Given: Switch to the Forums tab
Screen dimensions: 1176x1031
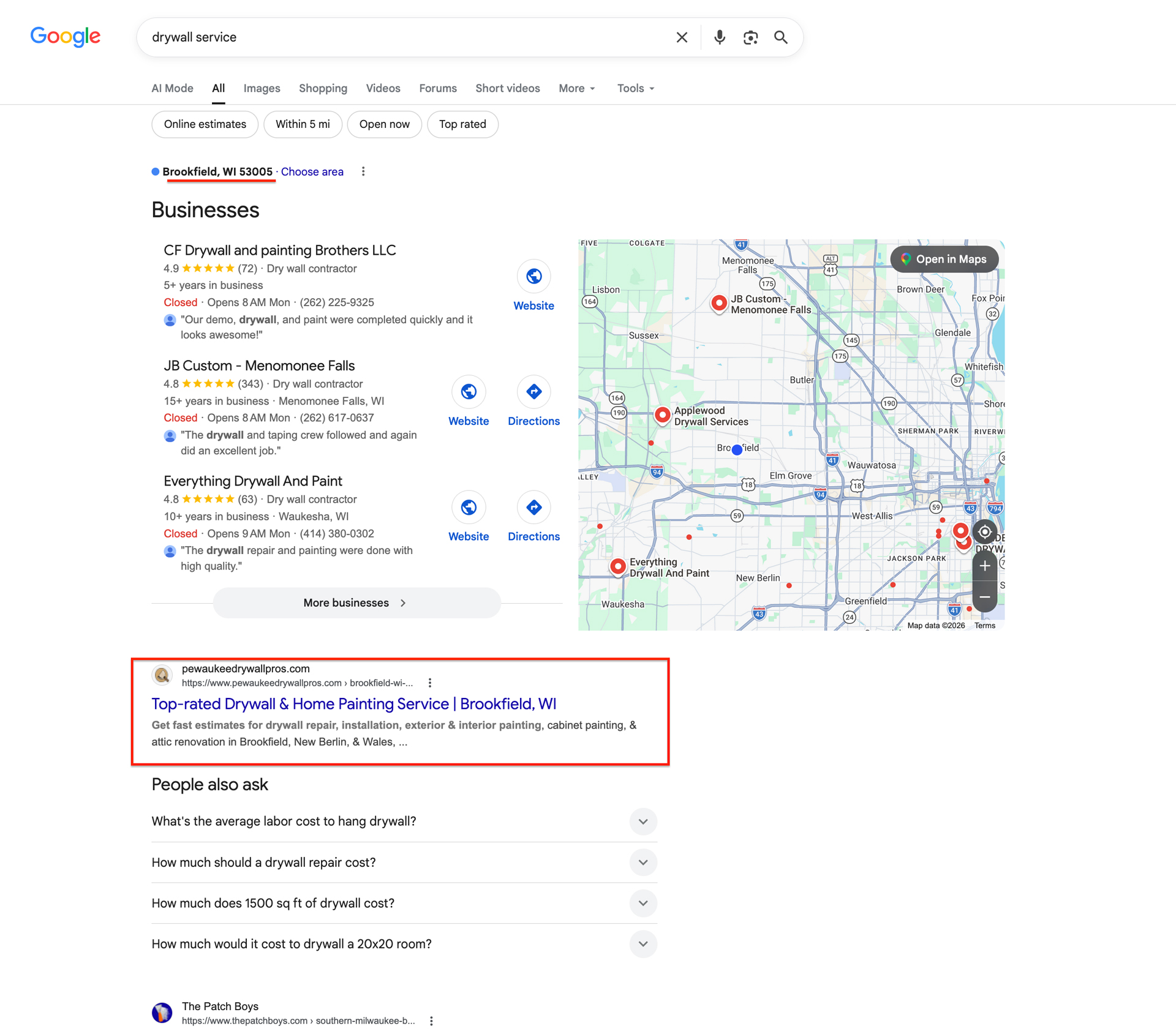Looking at the screenshot, I should (438, 88).
